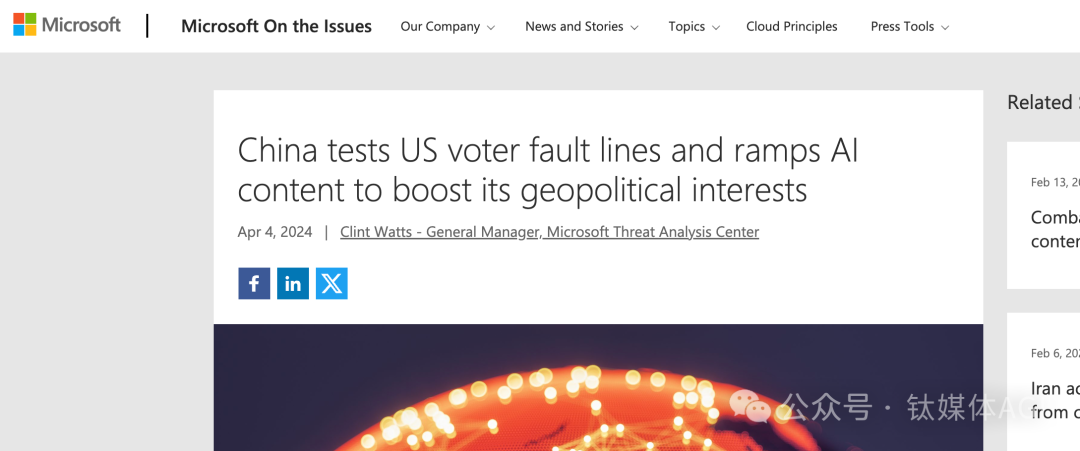Share article on LinkedIn
This screenshot has height=451, width=1080.
coord(293,284)
